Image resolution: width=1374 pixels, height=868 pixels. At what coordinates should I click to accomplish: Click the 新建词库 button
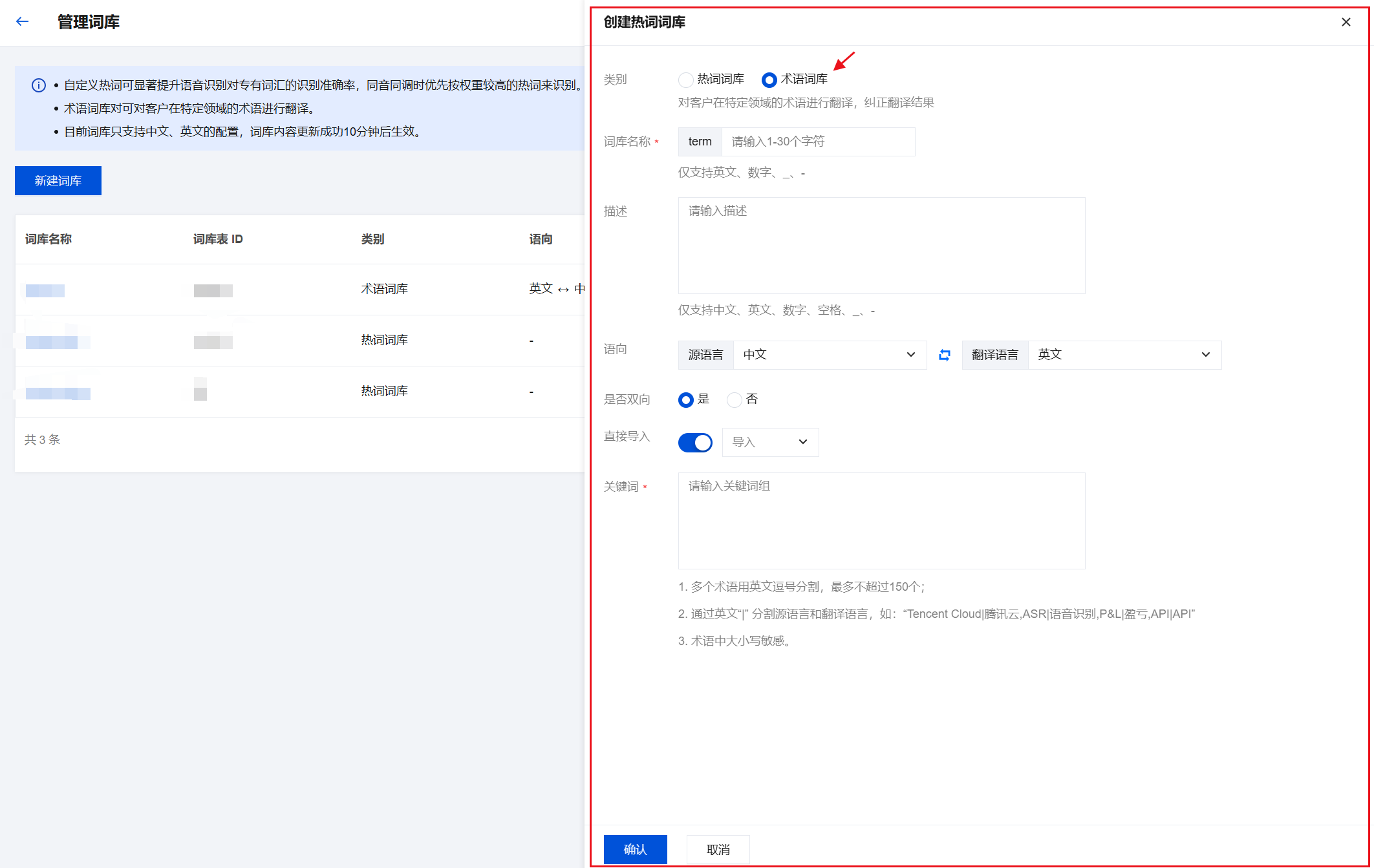(x=58, y=181)
